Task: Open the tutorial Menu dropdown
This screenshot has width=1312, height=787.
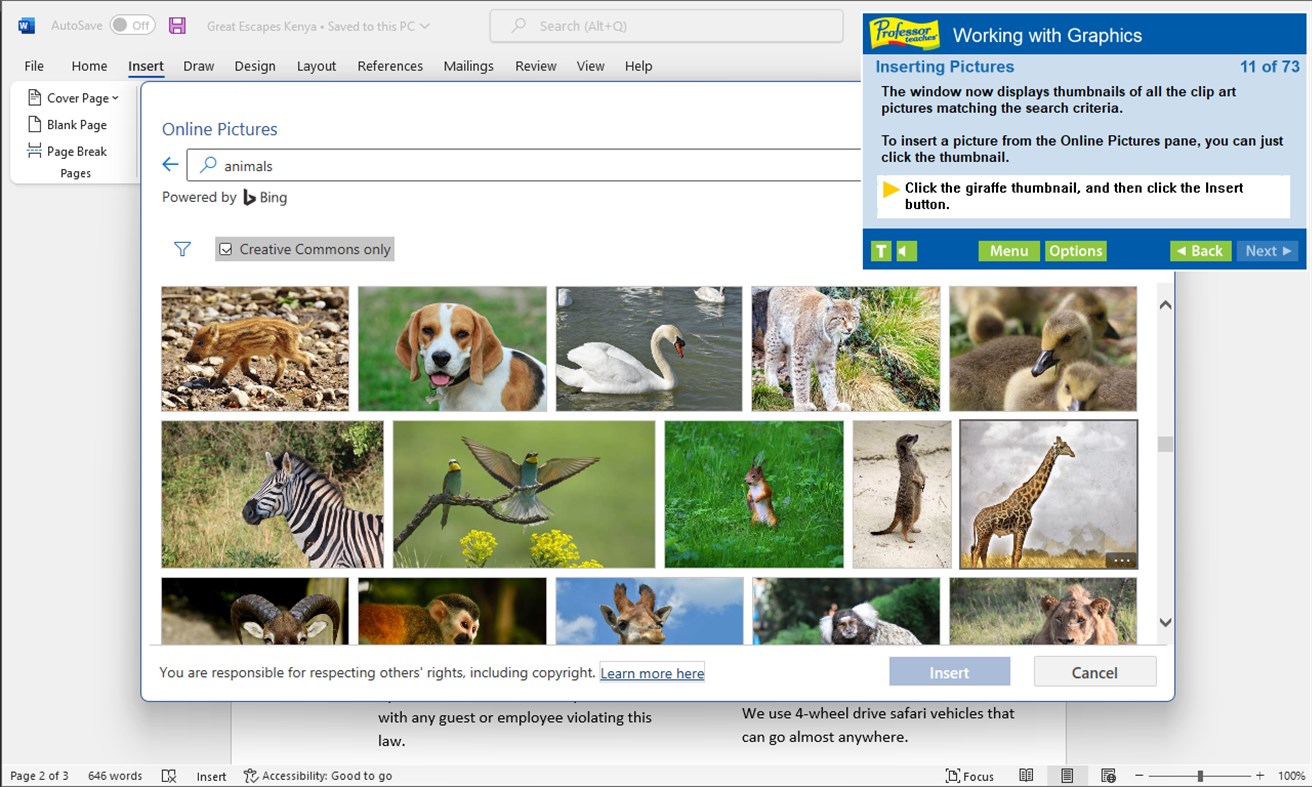Action: pyautogui.click(x=1008, y=251)
